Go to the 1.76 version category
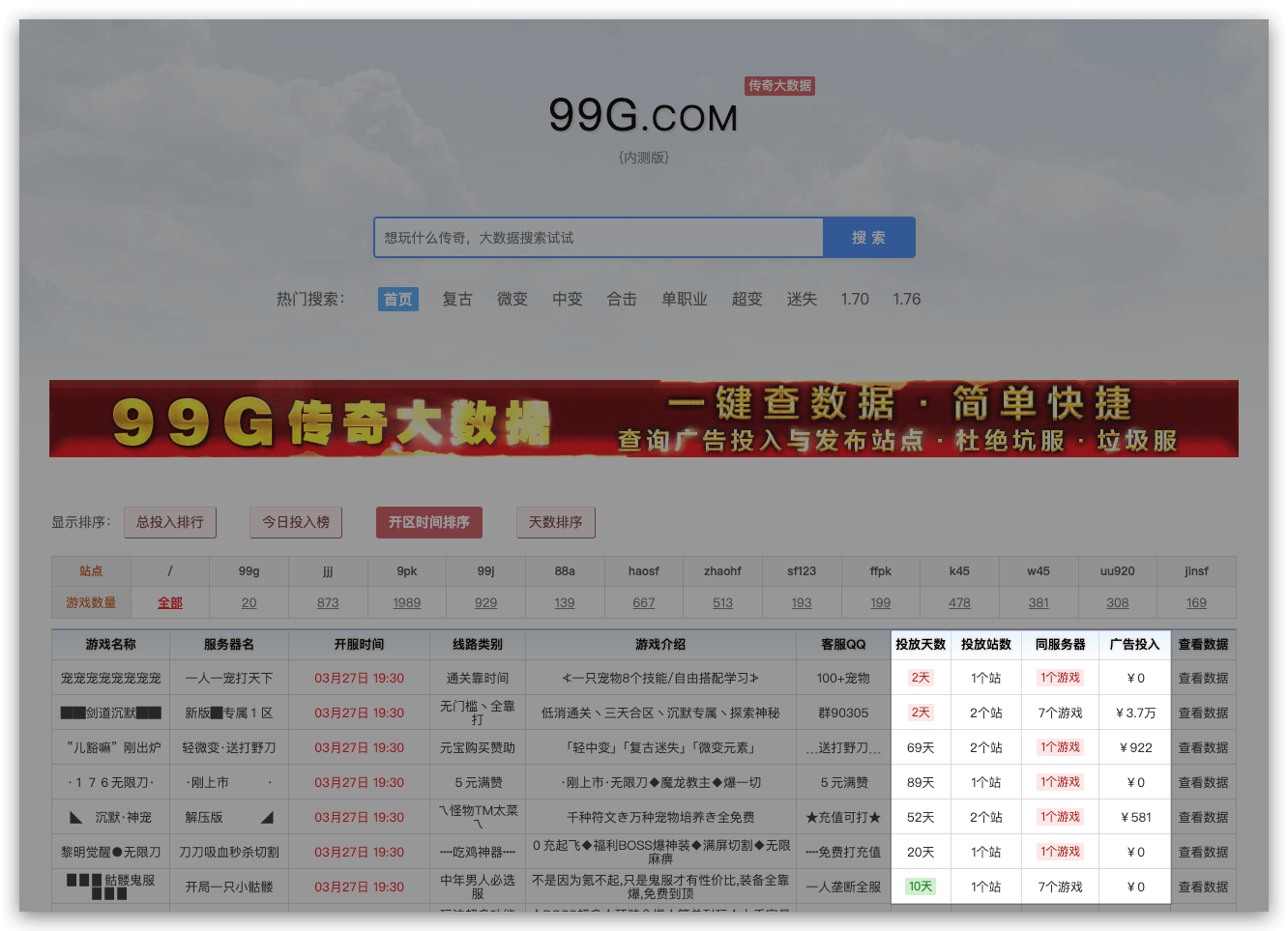This screenshot has width=1288, height=931. tap(906, 300)
